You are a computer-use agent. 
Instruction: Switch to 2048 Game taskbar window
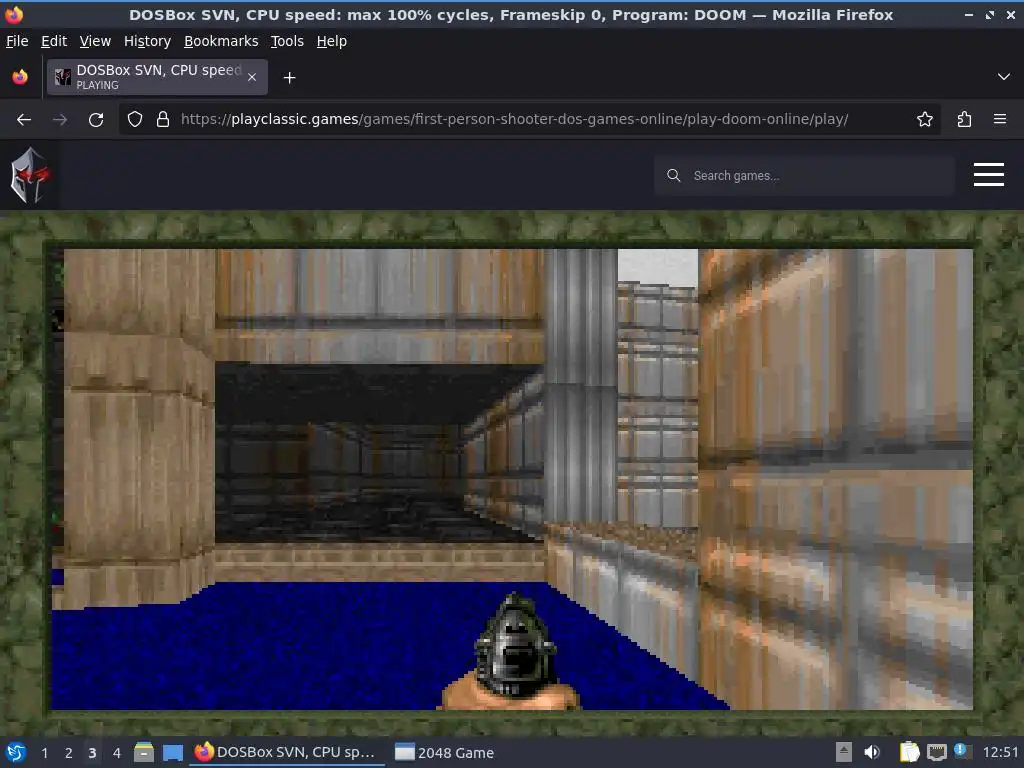pyautogui.click(x=445, y=752)
